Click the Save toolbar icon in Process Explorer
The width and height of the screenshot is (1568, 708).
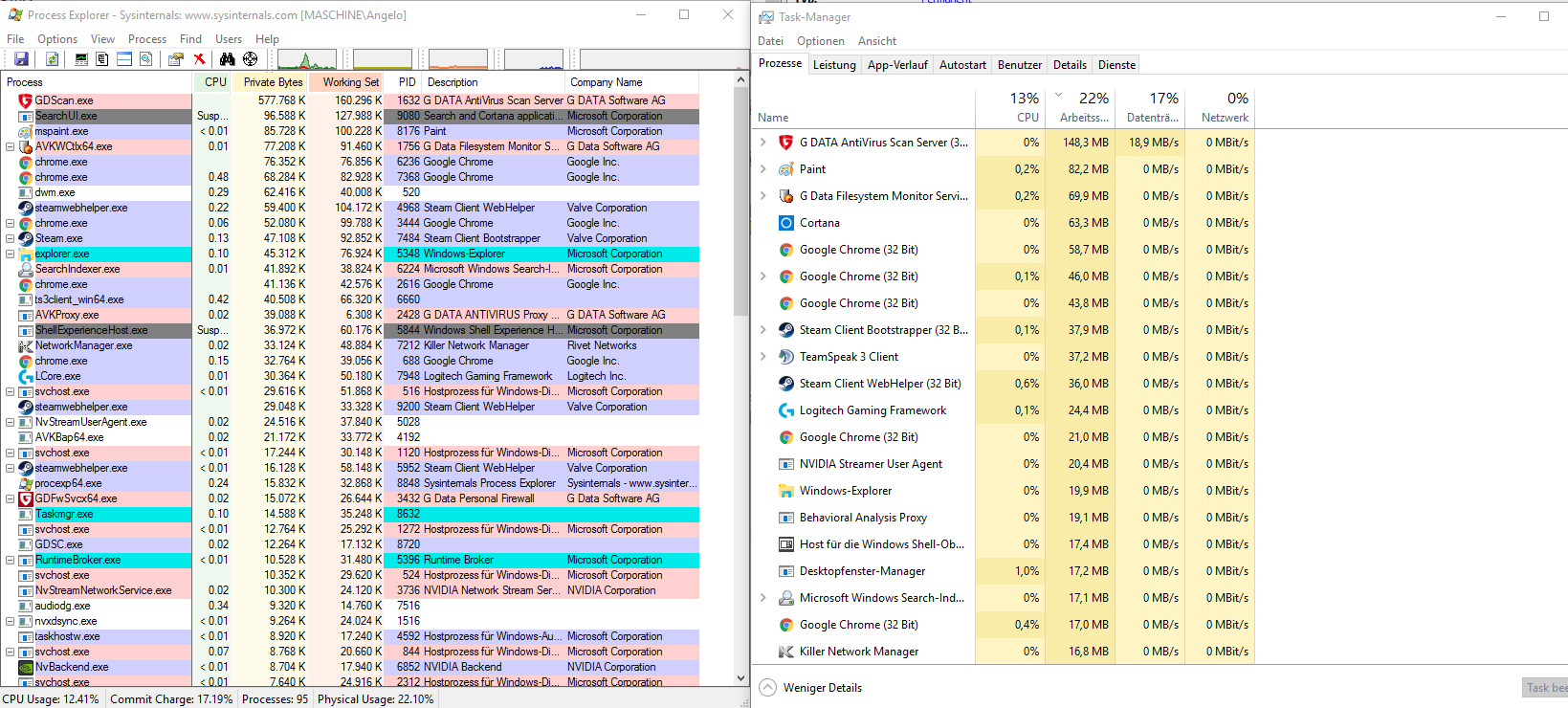coord(21,59)
